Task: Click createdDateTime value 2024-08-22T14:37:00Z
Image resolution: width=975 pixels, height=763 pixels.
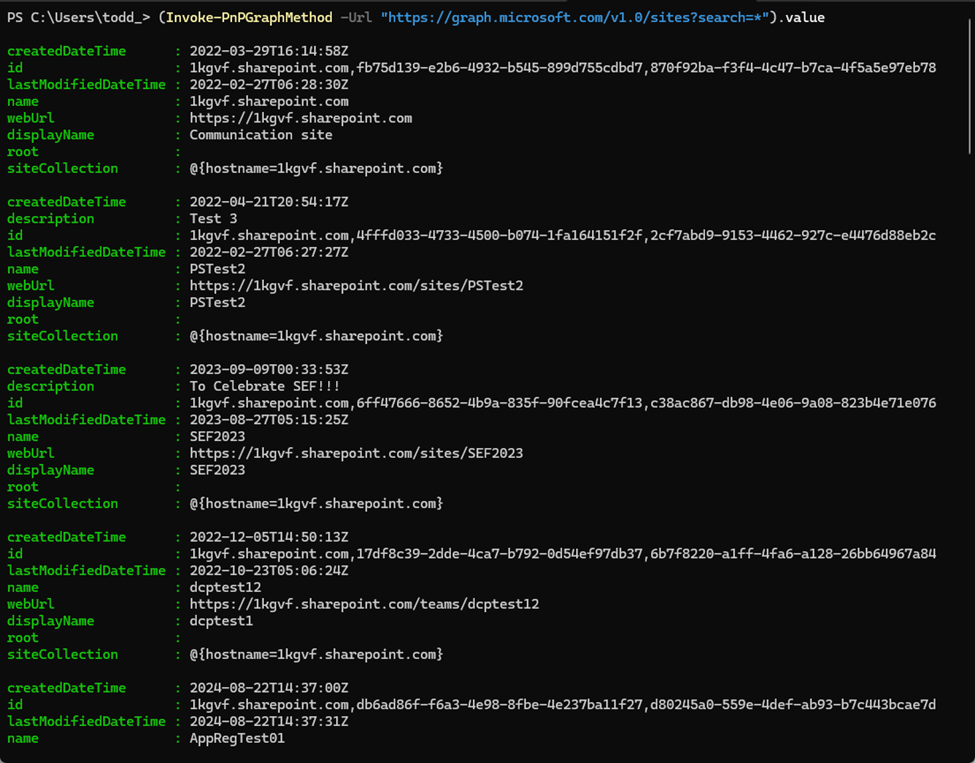Action: (269, 688)
